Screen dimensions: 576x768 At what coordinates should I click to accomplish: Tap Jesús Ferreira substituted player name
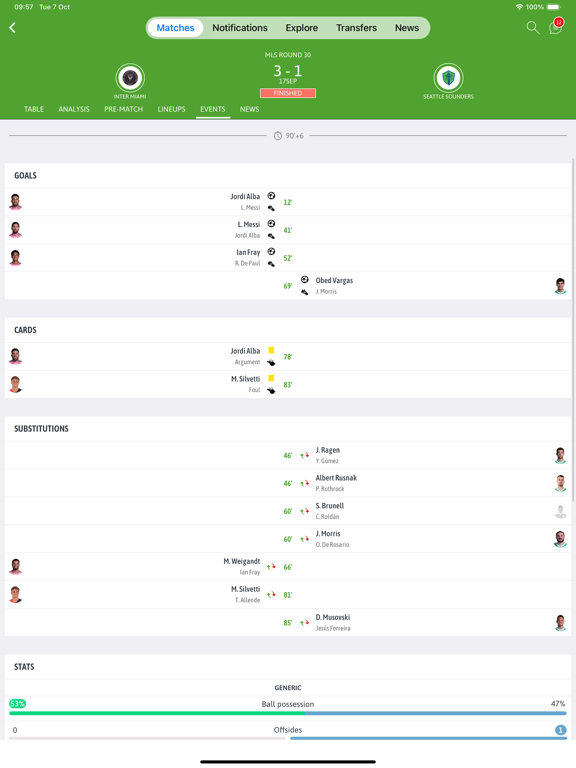(x=333, y=628)
